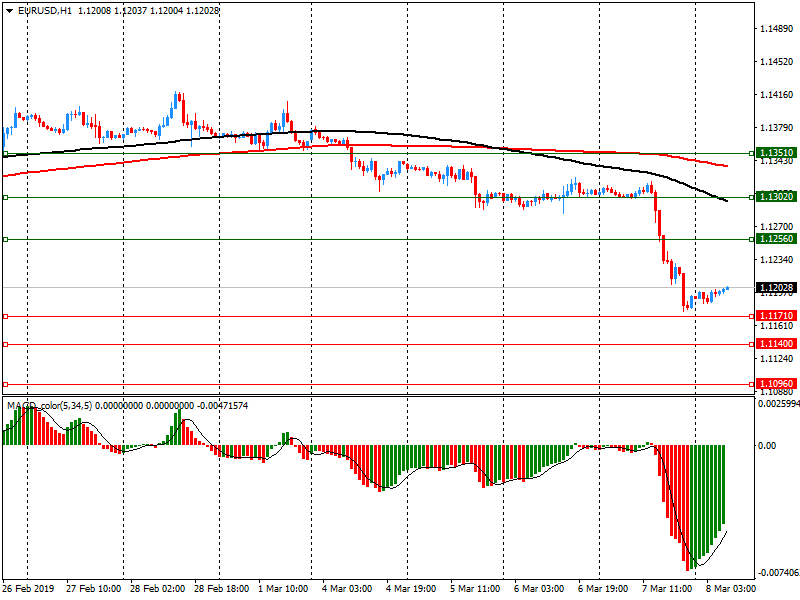Select the green 1.13020 price level label
800x600 pixels.
[x=777, y=197]
